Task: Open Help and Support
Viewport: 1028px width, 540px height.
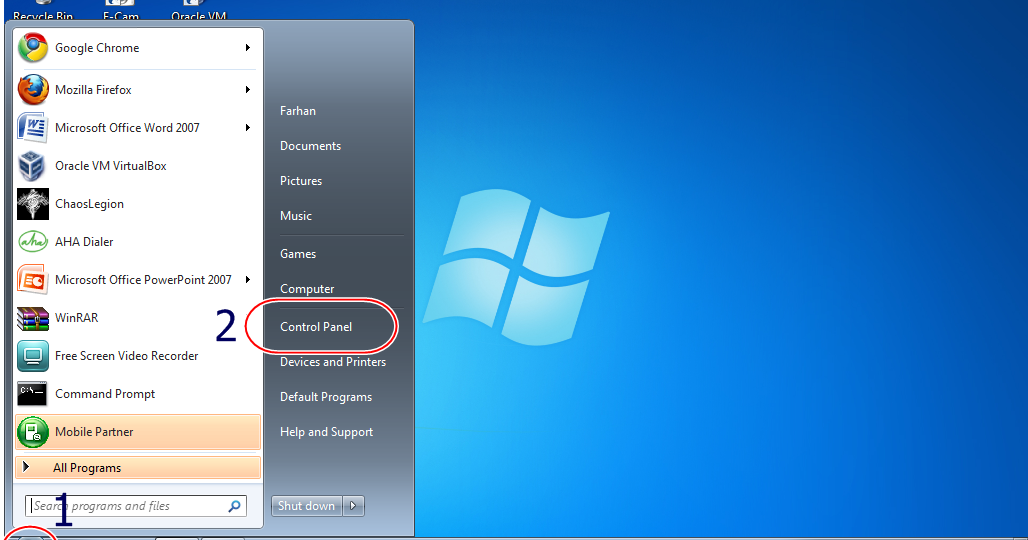Action: tap(326, 432)
